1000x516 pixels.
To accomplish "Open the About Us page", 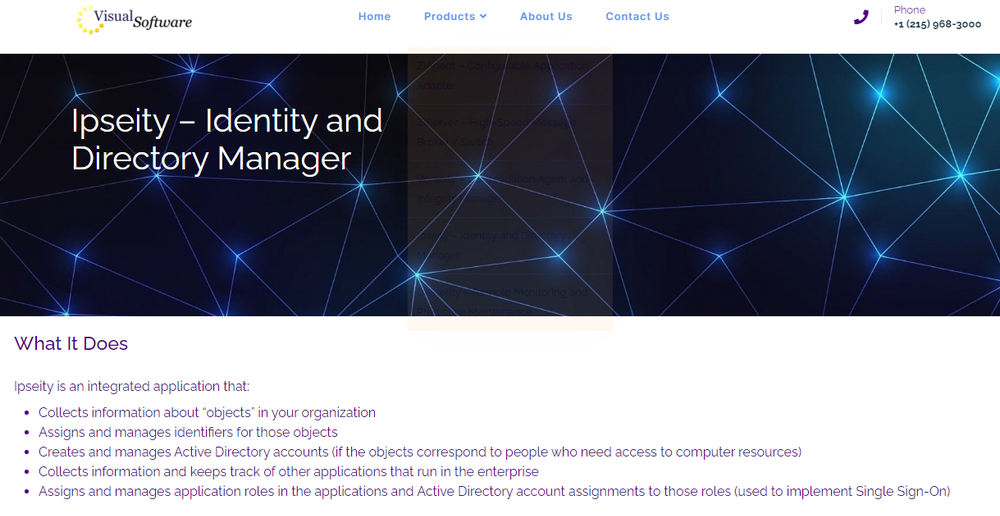I will coord(546,17).
